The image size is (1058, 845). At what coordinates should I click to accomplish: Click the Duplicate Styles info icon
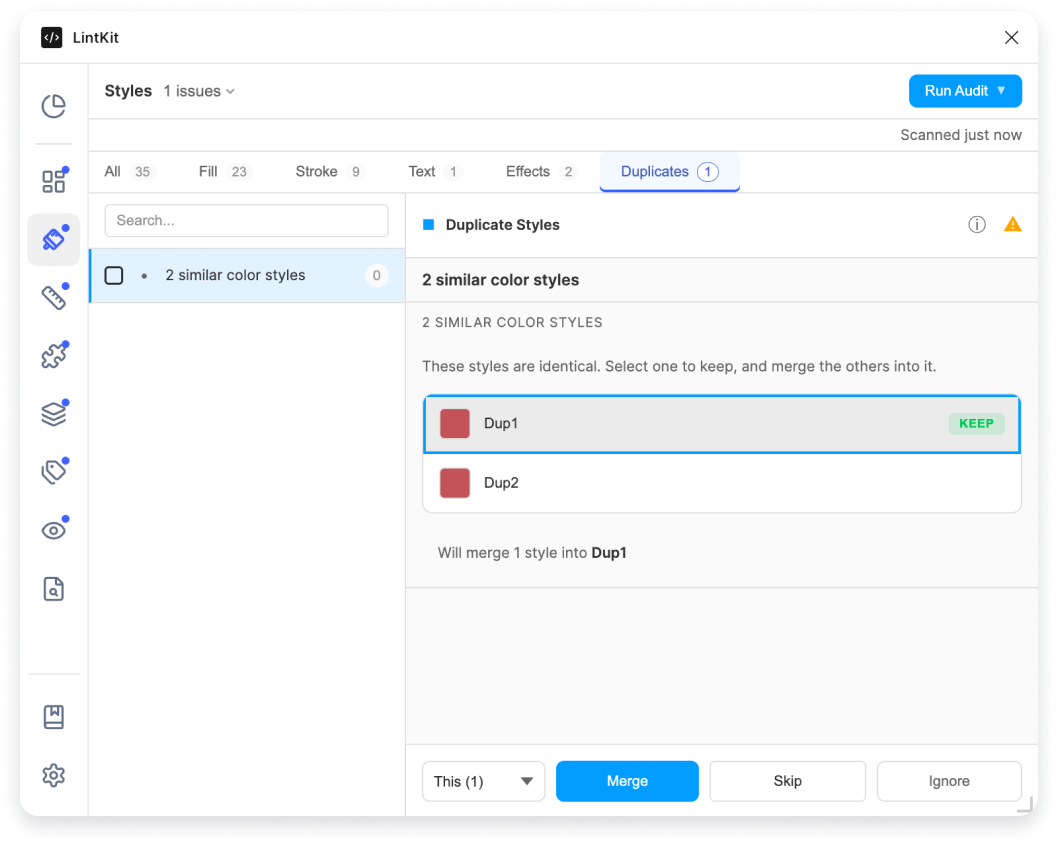(x=977, y=224)
